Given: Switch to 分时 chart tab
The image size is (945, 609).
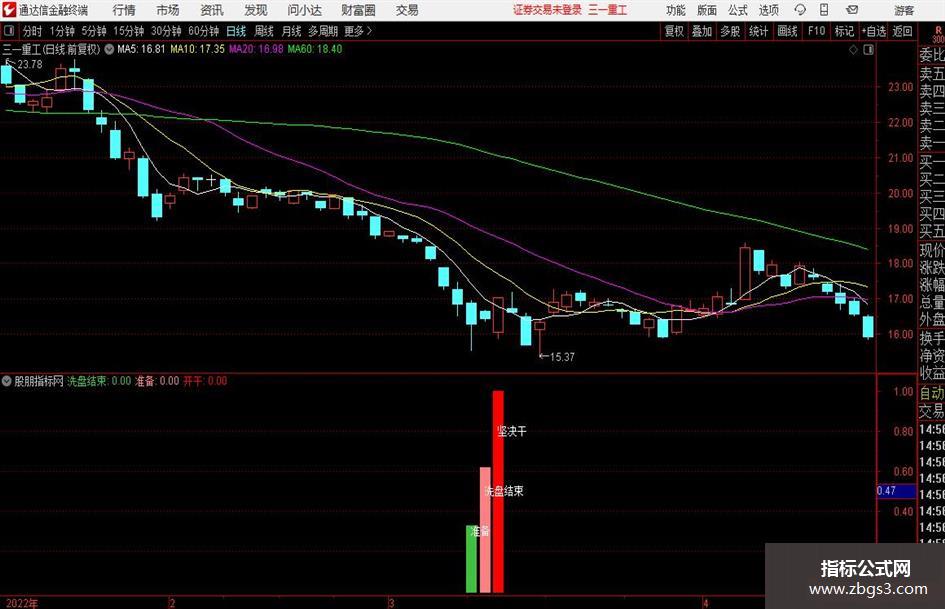Looking at the screenshot, I should 33,31.
